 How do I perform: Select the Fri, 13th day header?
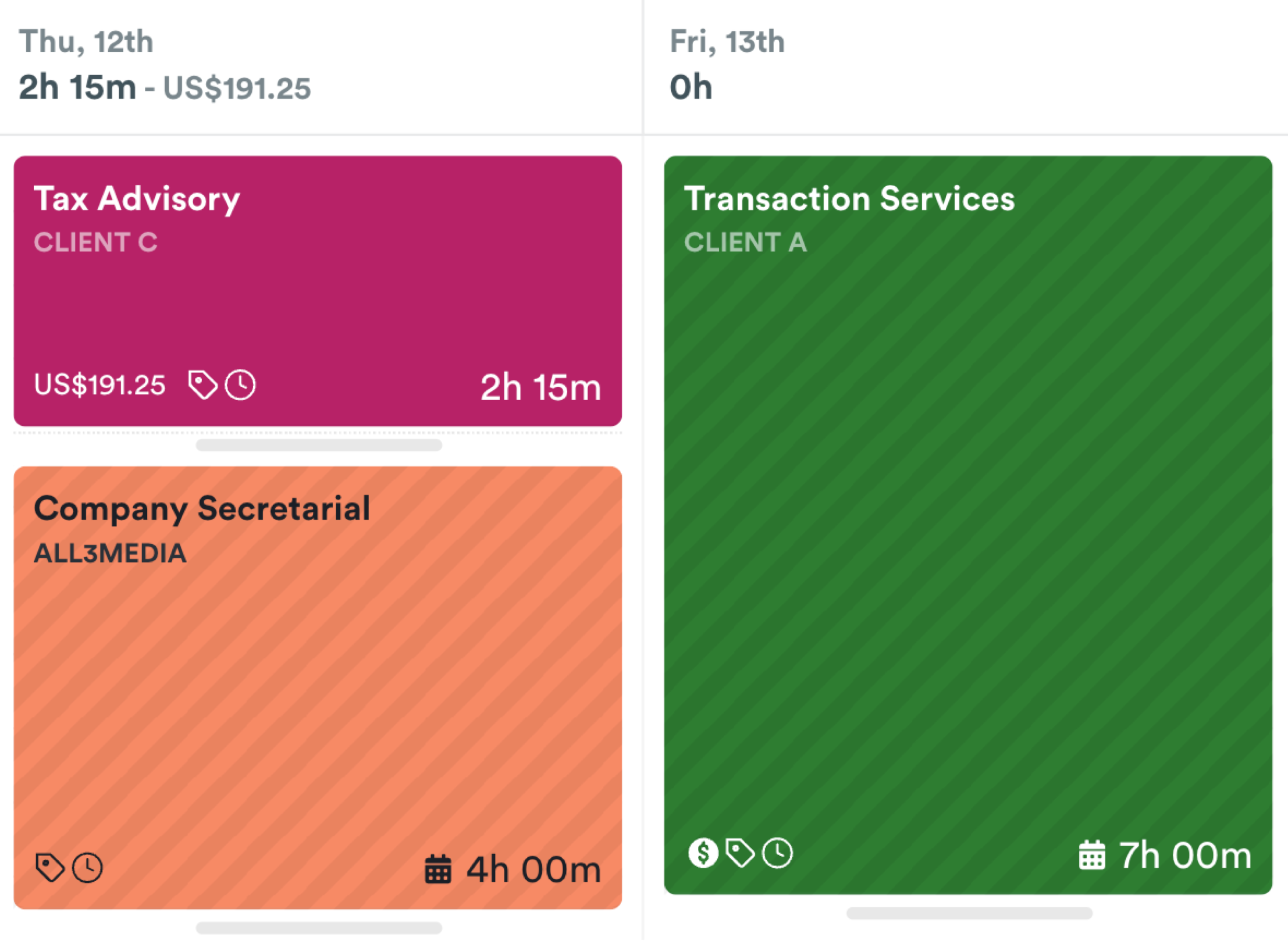tap(727, 42)
